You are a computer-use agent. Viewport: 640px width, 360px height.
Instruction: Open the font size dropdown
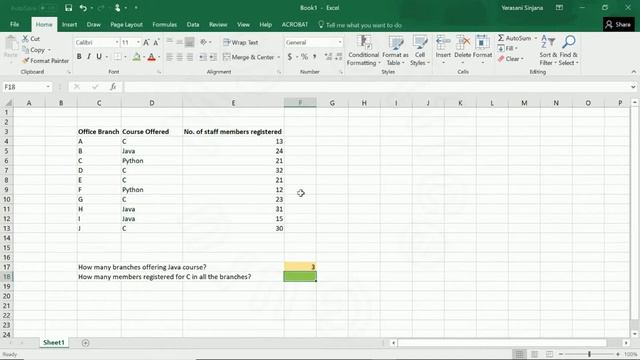[138, 42]
